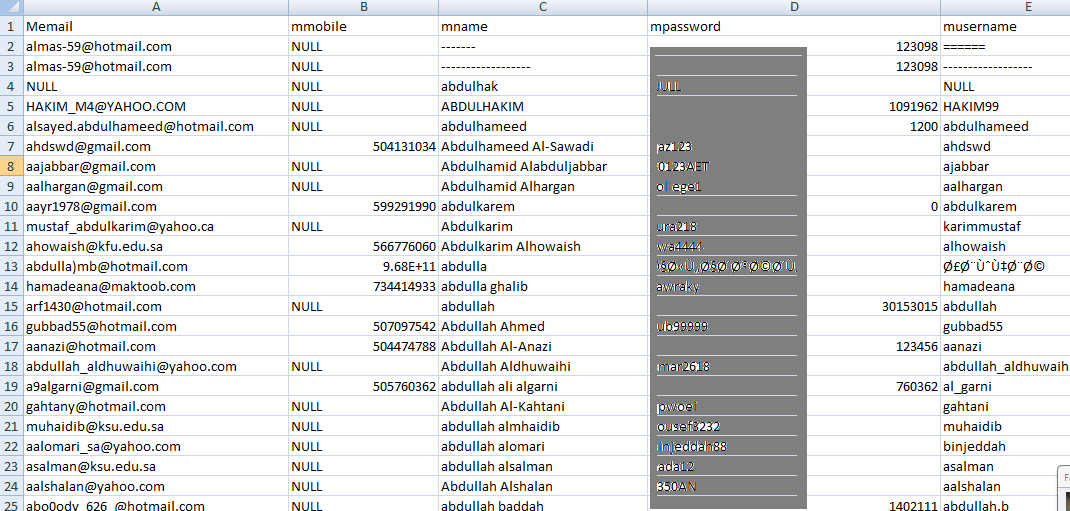Select column D header

794,8
